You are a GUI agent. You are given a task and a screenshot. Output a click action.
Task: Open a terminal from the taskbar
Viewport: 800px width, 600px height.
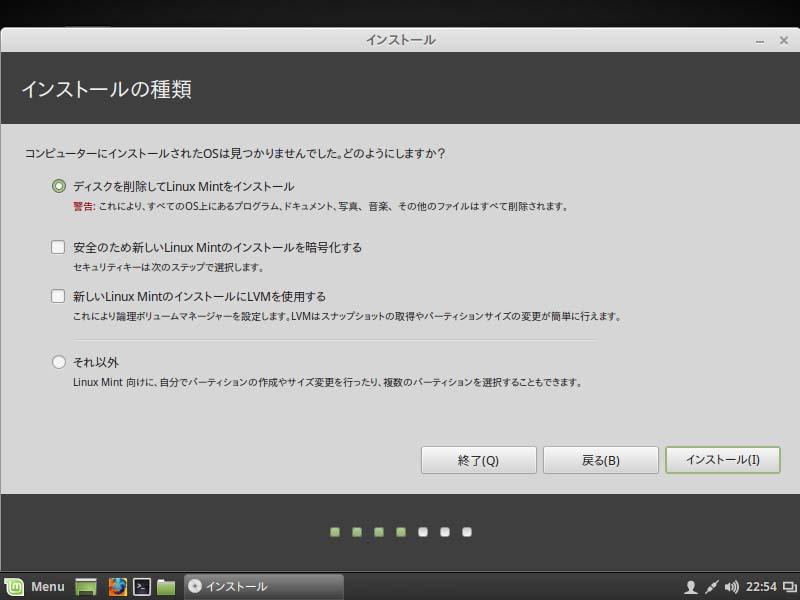142,587
